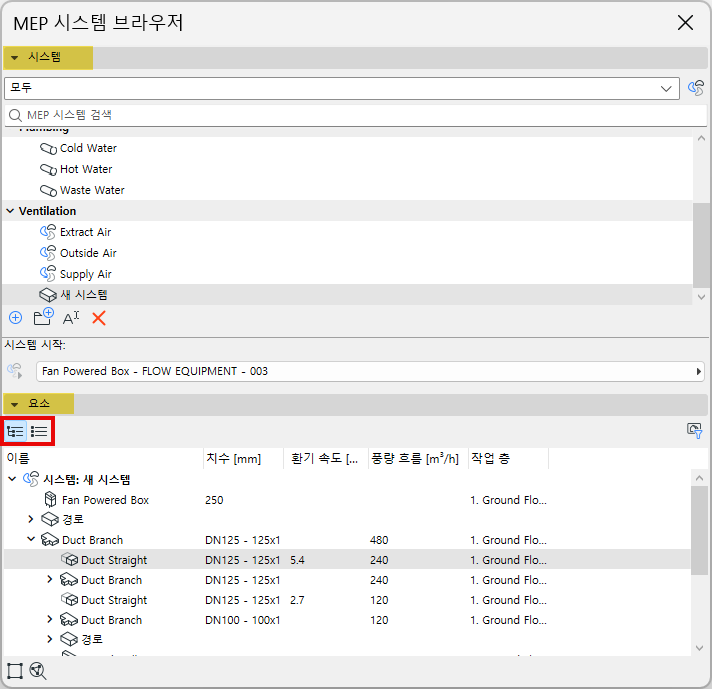
Task: Click the rename system text icon
Action: [71, 317]
